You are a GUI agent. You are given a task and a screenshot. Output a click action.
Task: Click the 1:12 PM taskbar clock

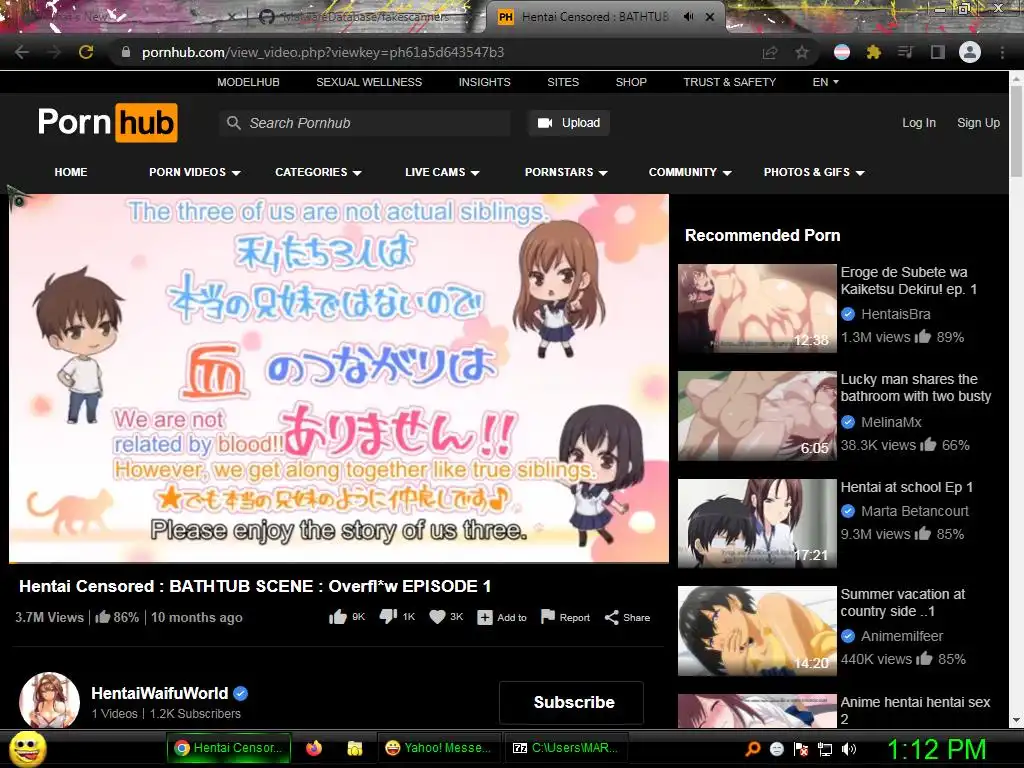pyautogui.click(x=936, y=749)
